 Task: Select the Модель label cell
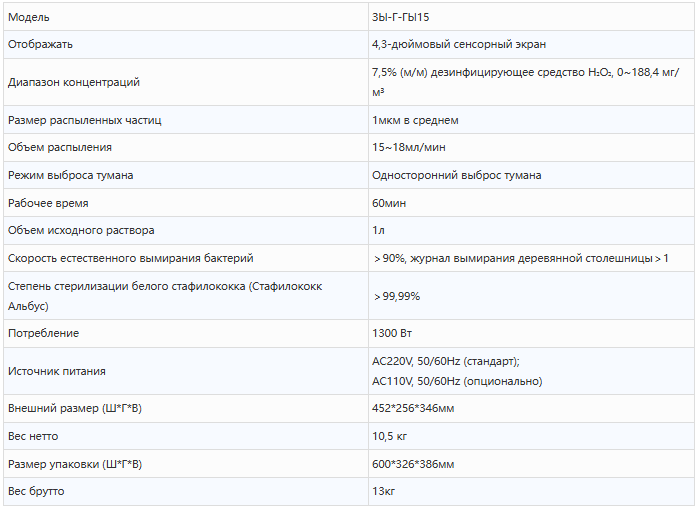click(x=29, y=18)
